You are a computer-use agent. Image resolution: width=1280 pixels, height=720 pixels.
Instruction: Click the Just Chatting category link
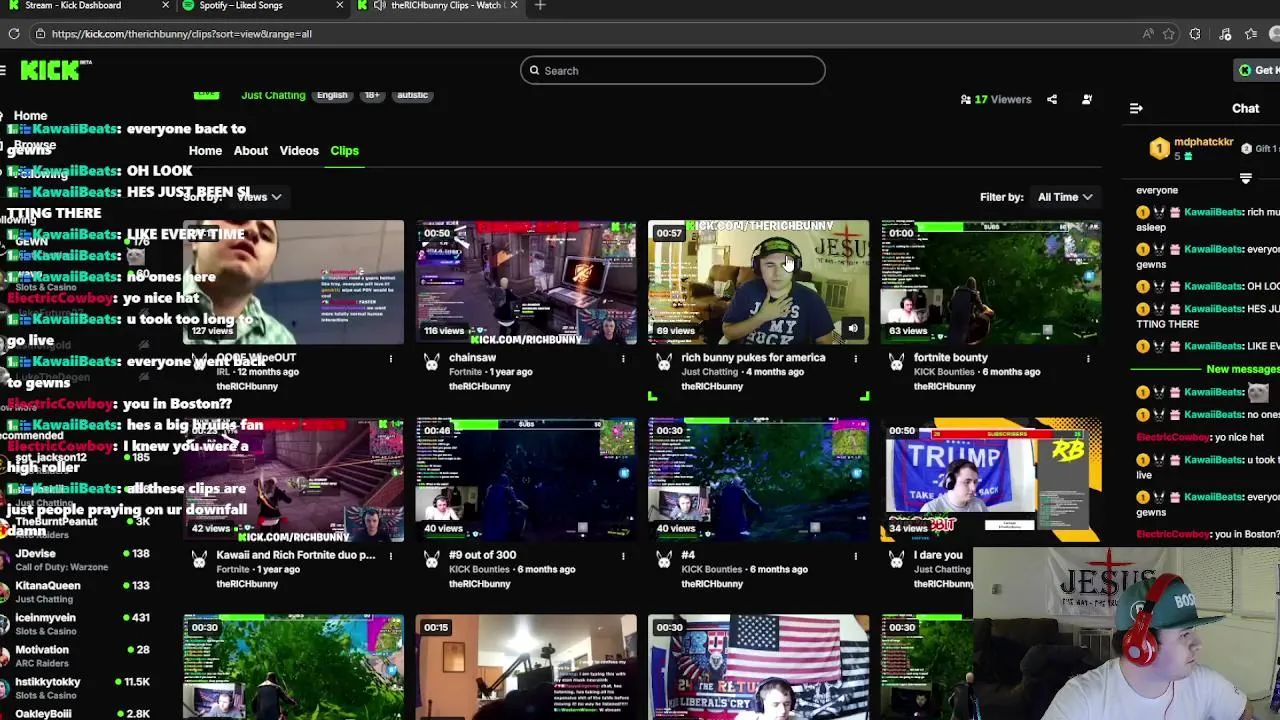[x=273, y=95]
